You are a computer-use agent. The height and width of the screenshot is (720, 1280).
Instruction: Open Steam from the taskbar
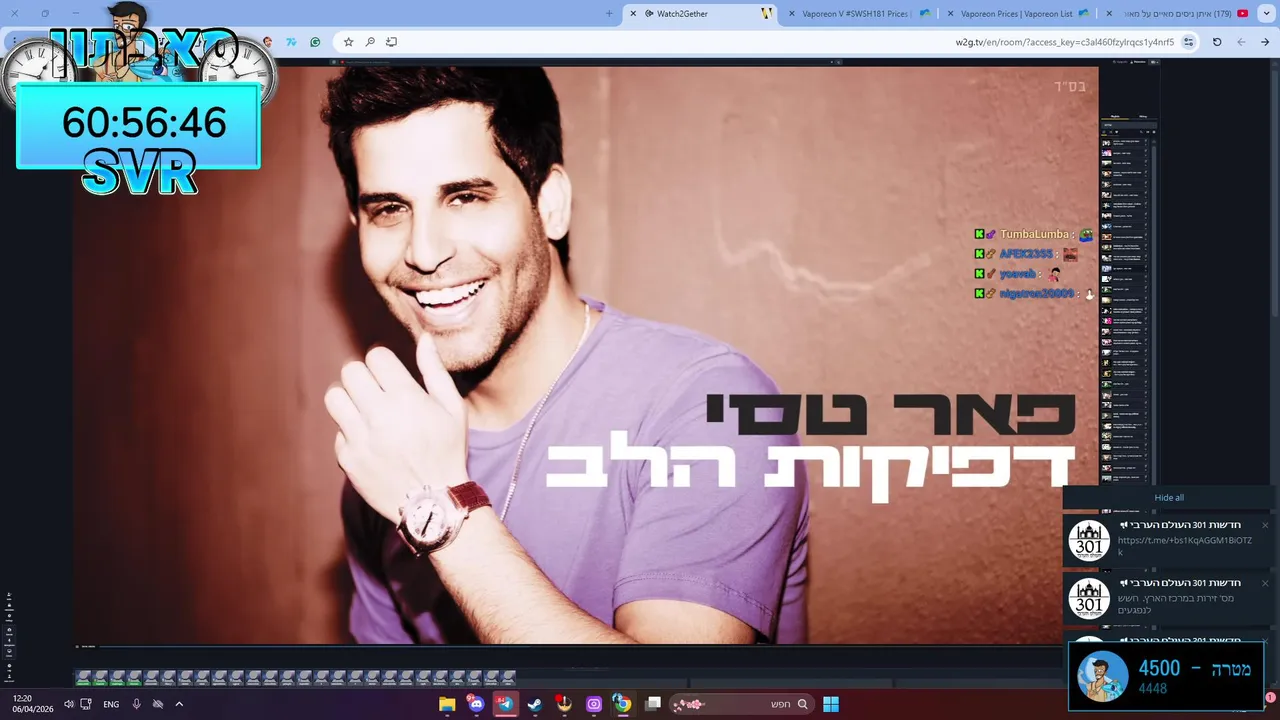[535, 704]
